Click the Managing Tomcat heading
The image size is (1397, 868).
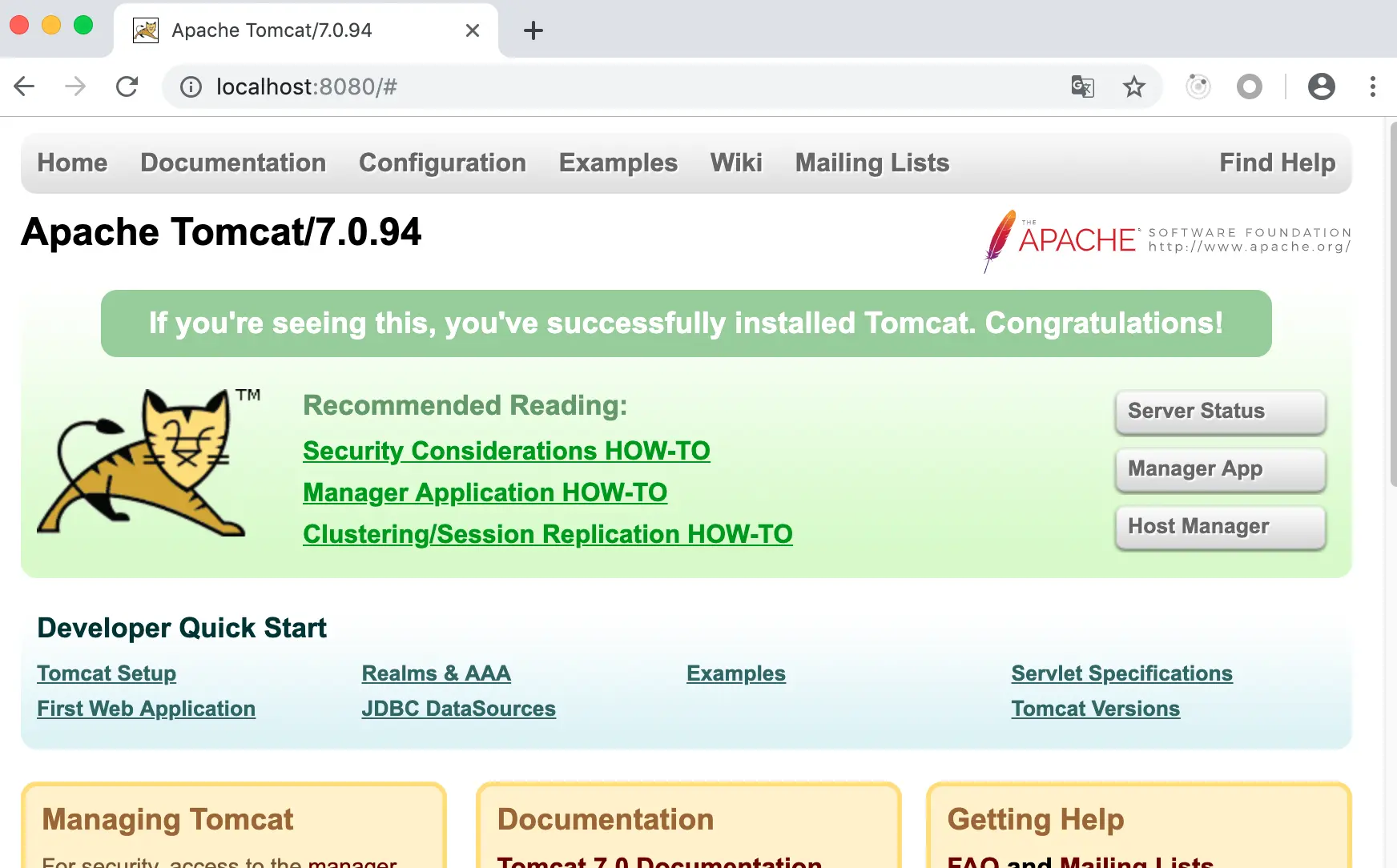pyautogui.click(x=167, y=819)
